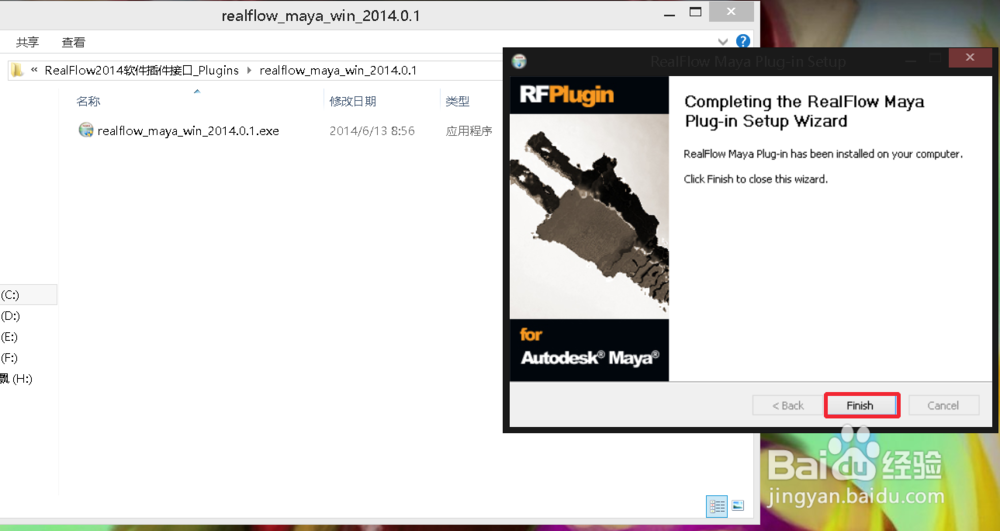Maximize the Explorer window
The height and width of the screenshot is (531, 1000).
point(695,13)
